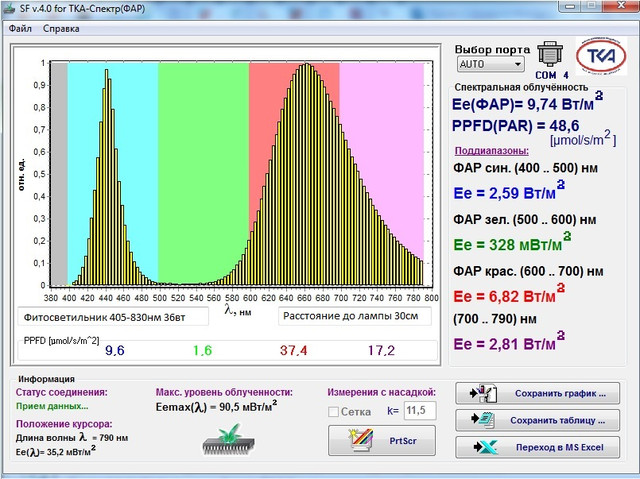Click the Расстояние до лампы 30см field

[355, 316]
